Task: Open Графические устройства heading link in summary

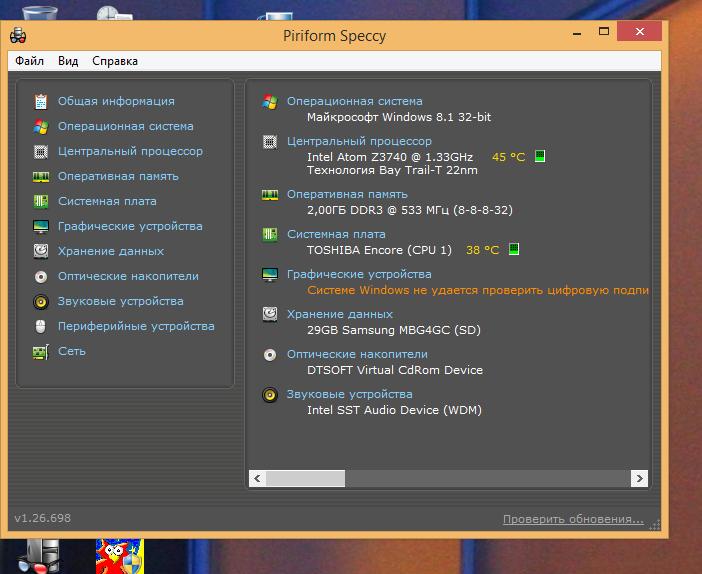Action: tap(360, 274)
